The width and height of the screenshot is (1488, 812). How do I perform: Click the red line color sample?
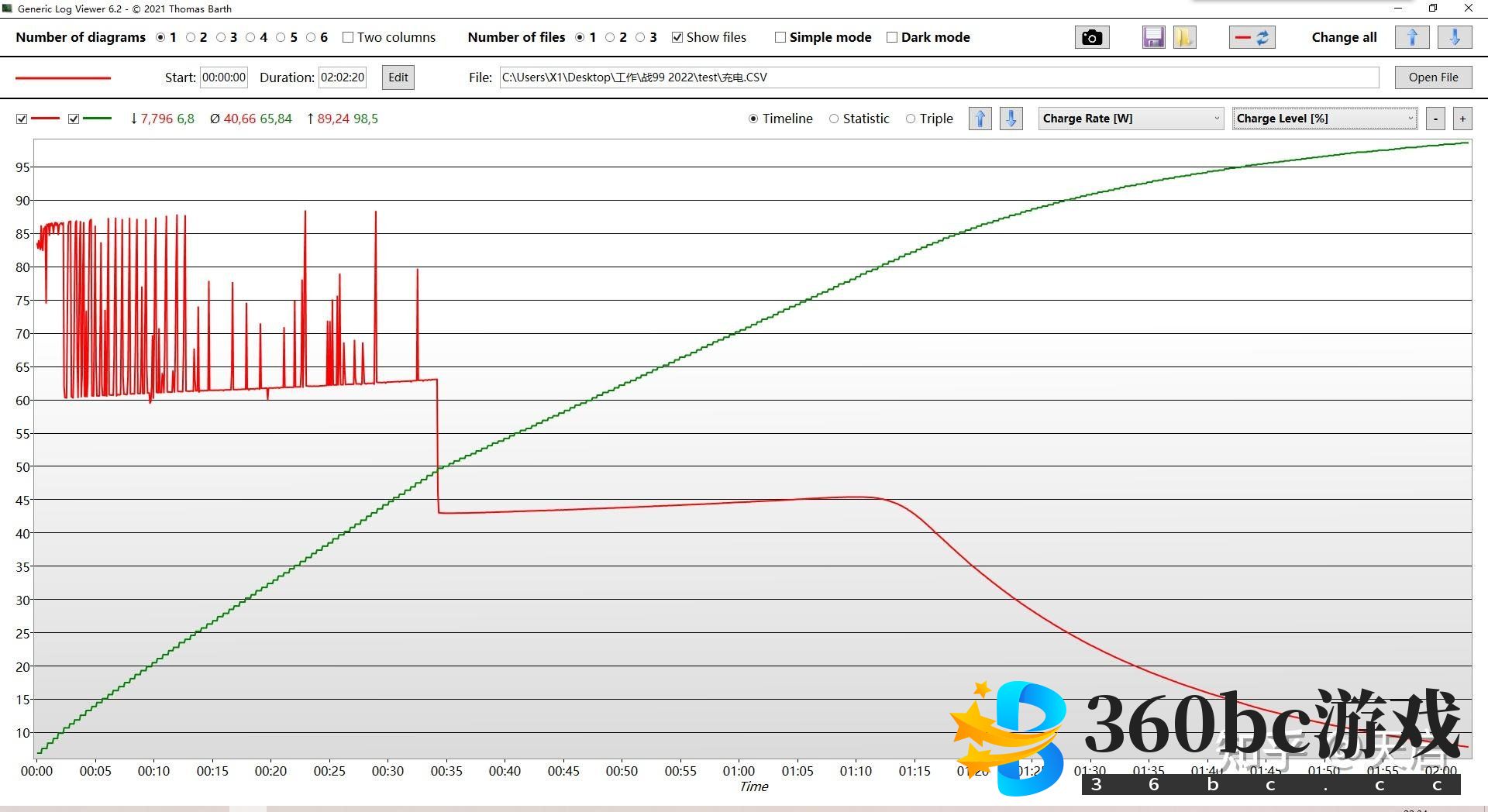tap(63, 77)
